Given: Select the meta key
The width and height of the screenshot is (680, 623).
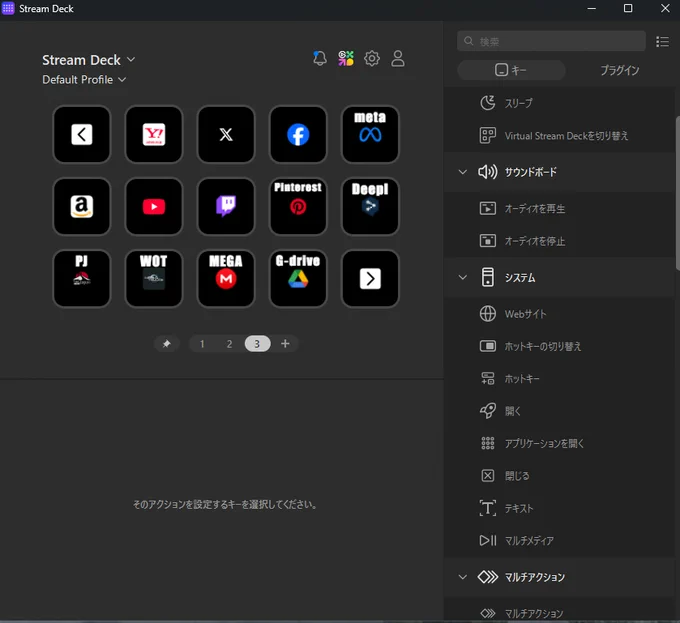Looking at the screenshot, I should pyautogui.click(x=370, y=134).
